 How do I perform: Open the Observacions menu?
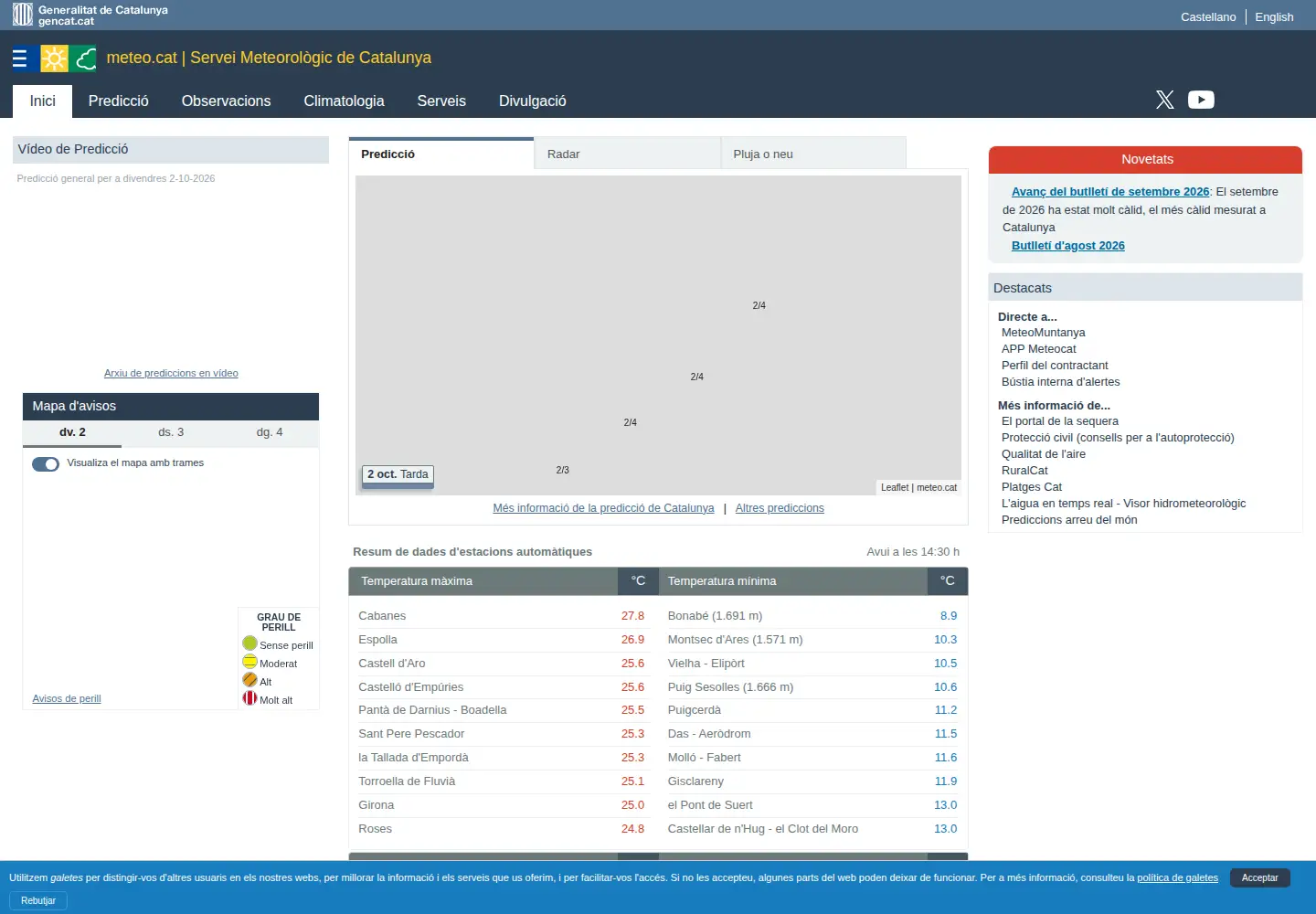(226, 101)
